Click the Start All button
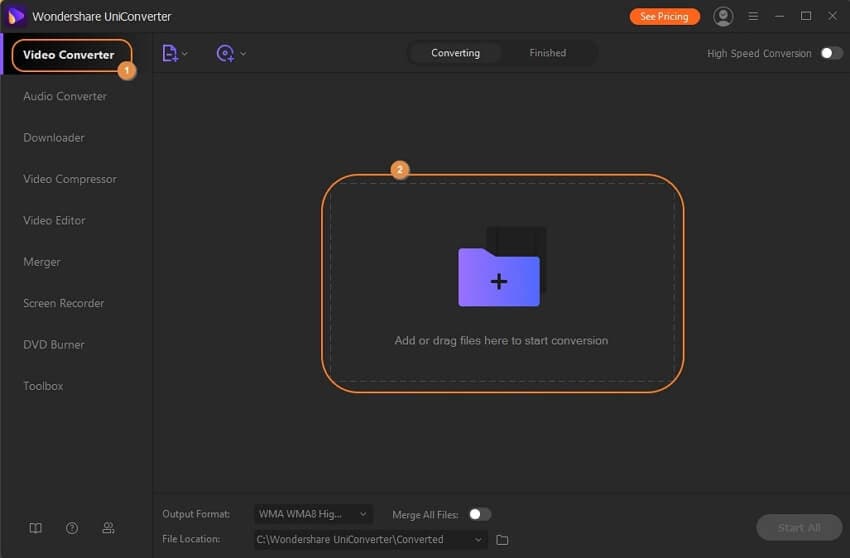Screen dimensions: 850x558 [x=799, y=528]
